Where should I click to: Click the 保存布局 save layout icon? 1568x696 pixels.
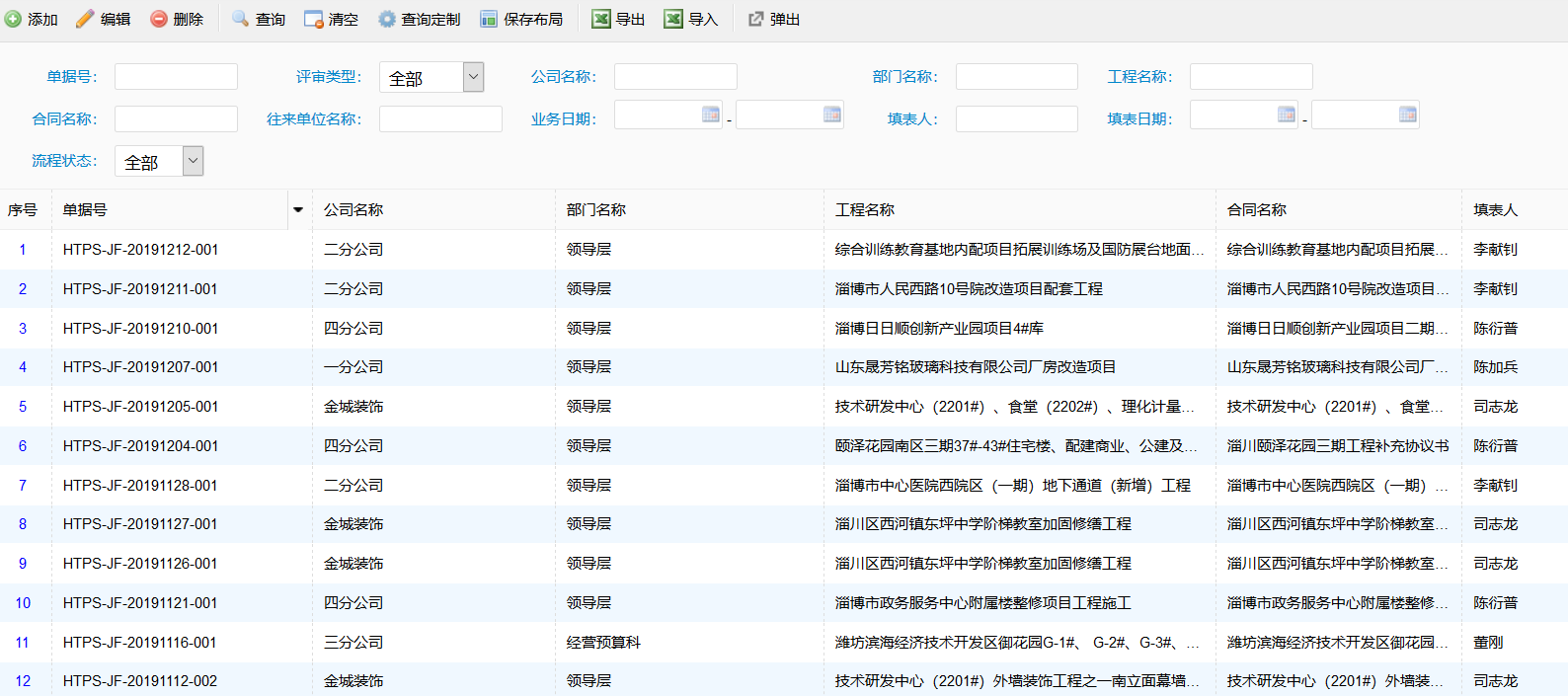(489, 19)
